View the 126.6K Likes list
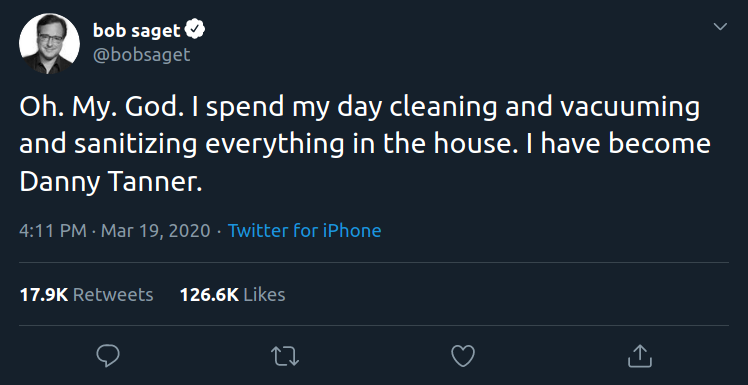The image size is (748, 385). click(232, 294)
